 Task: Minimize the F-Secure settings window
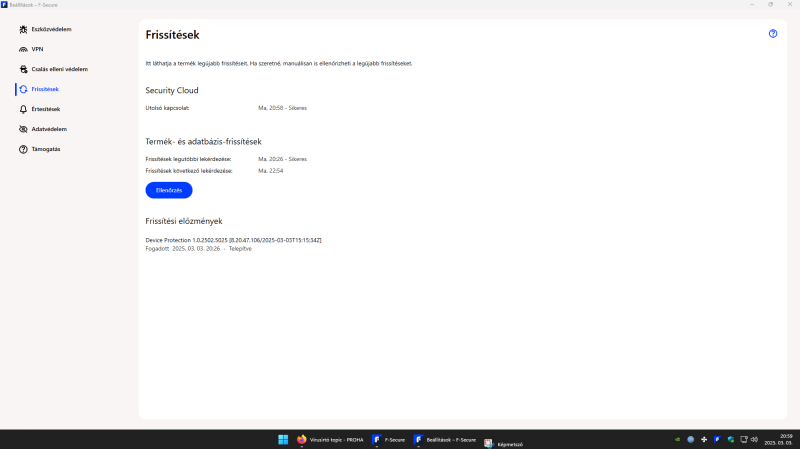pyautogui.click(x=752, y=5)
